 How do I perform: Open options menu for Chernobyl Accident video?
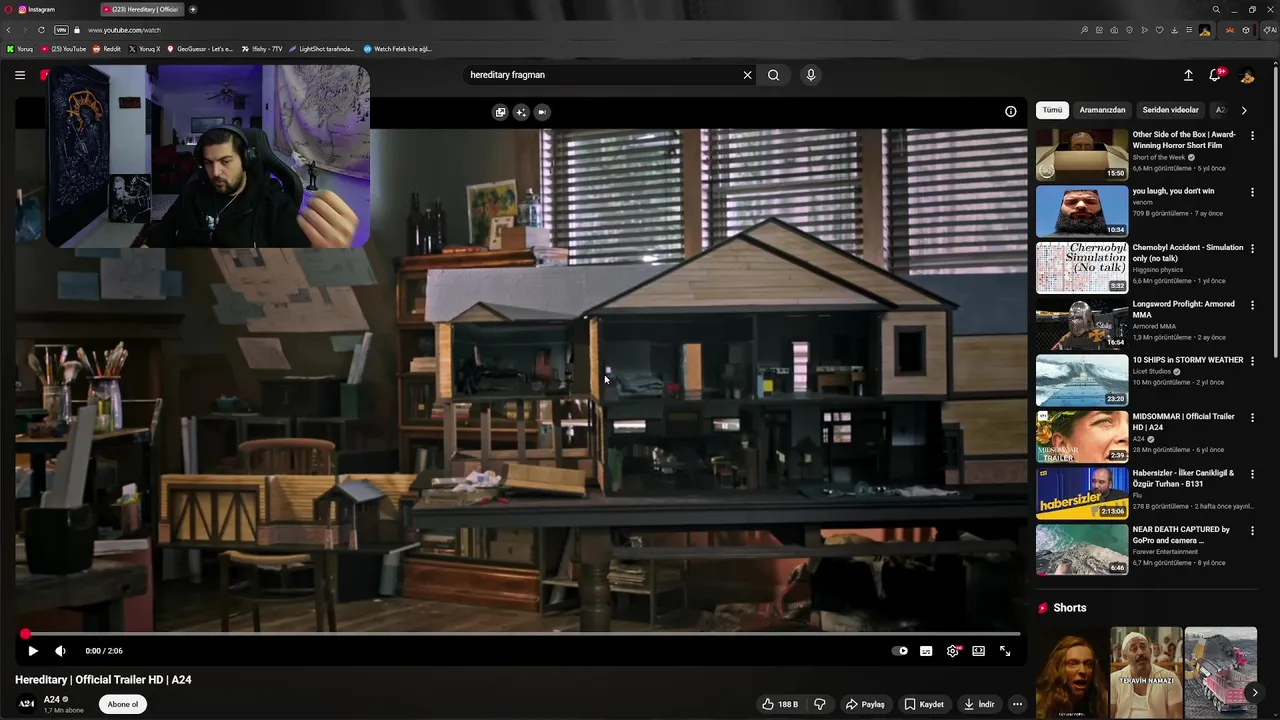pyautogui.click(x=1252, y=248)
